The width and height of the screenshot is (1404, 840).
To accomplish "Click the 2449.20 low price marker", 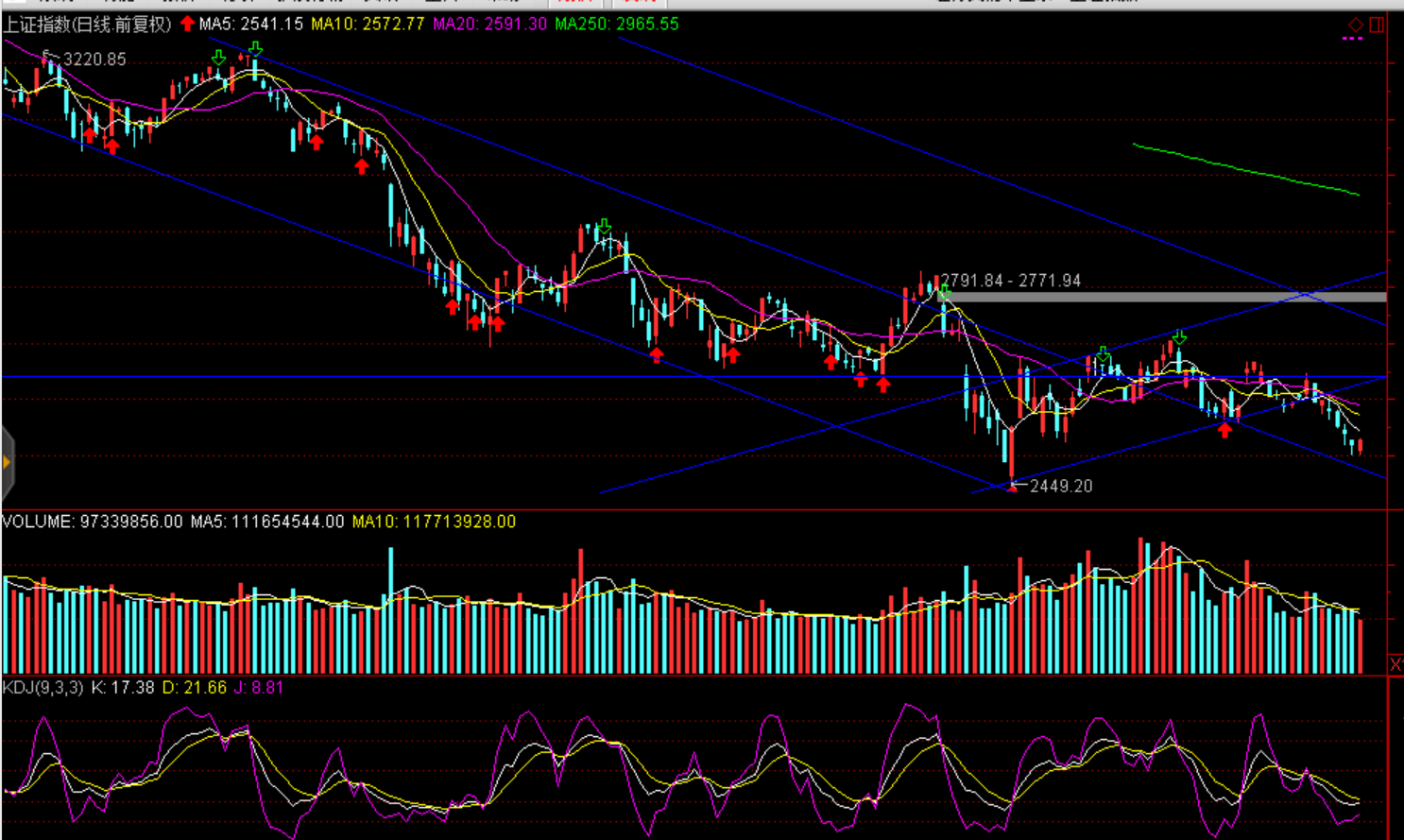I will 1060,486.
